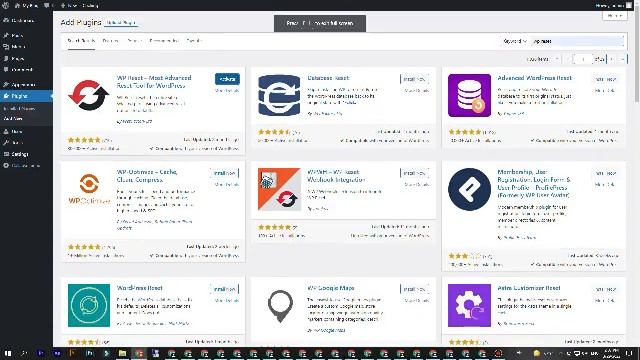Open Advanced WordPress Reset title link

click(x=534, y=78)
